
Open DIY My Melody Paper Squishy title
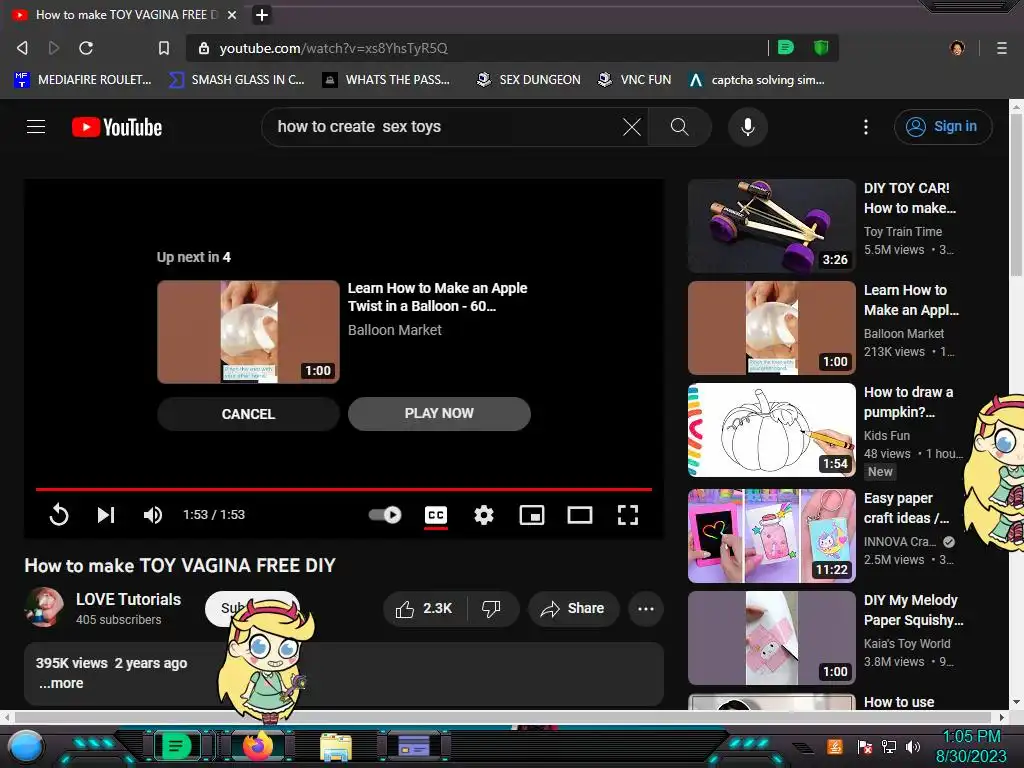tap(913, 610)
